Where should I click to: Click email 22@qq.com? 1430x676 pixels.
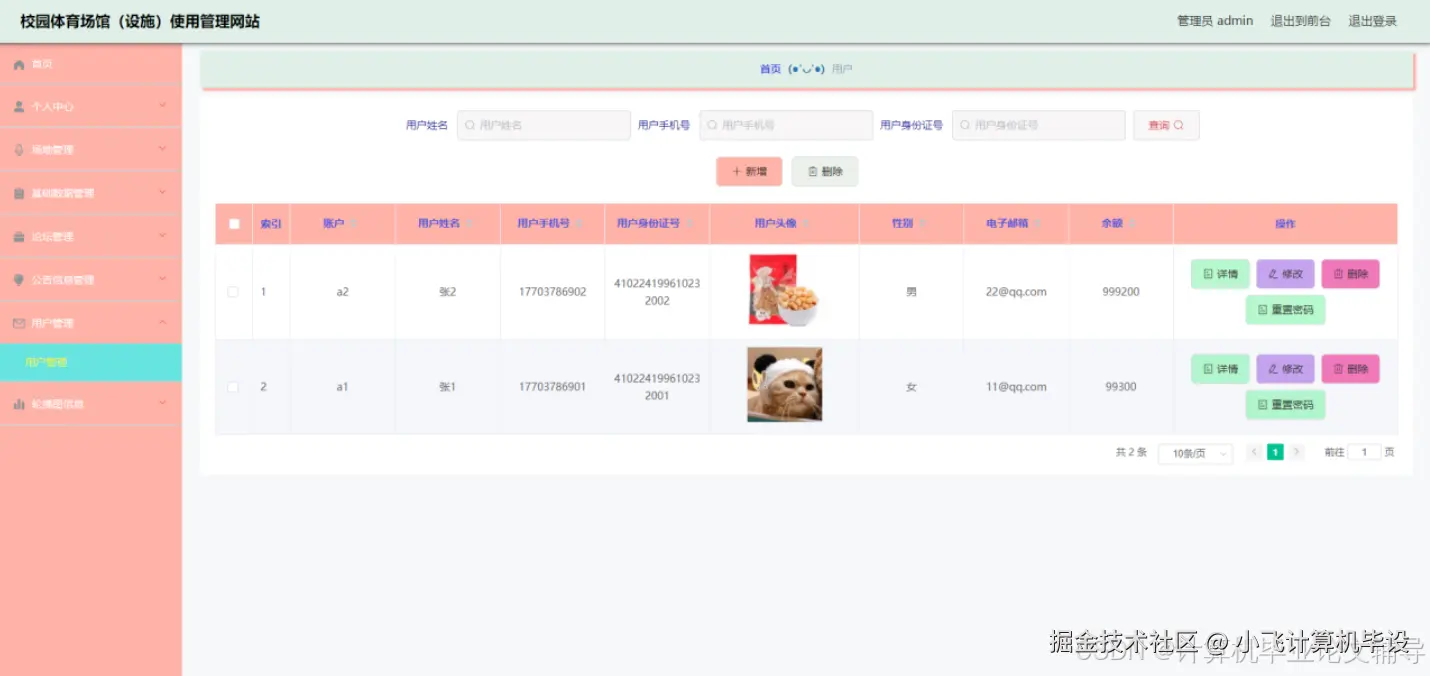[1016, 292]
